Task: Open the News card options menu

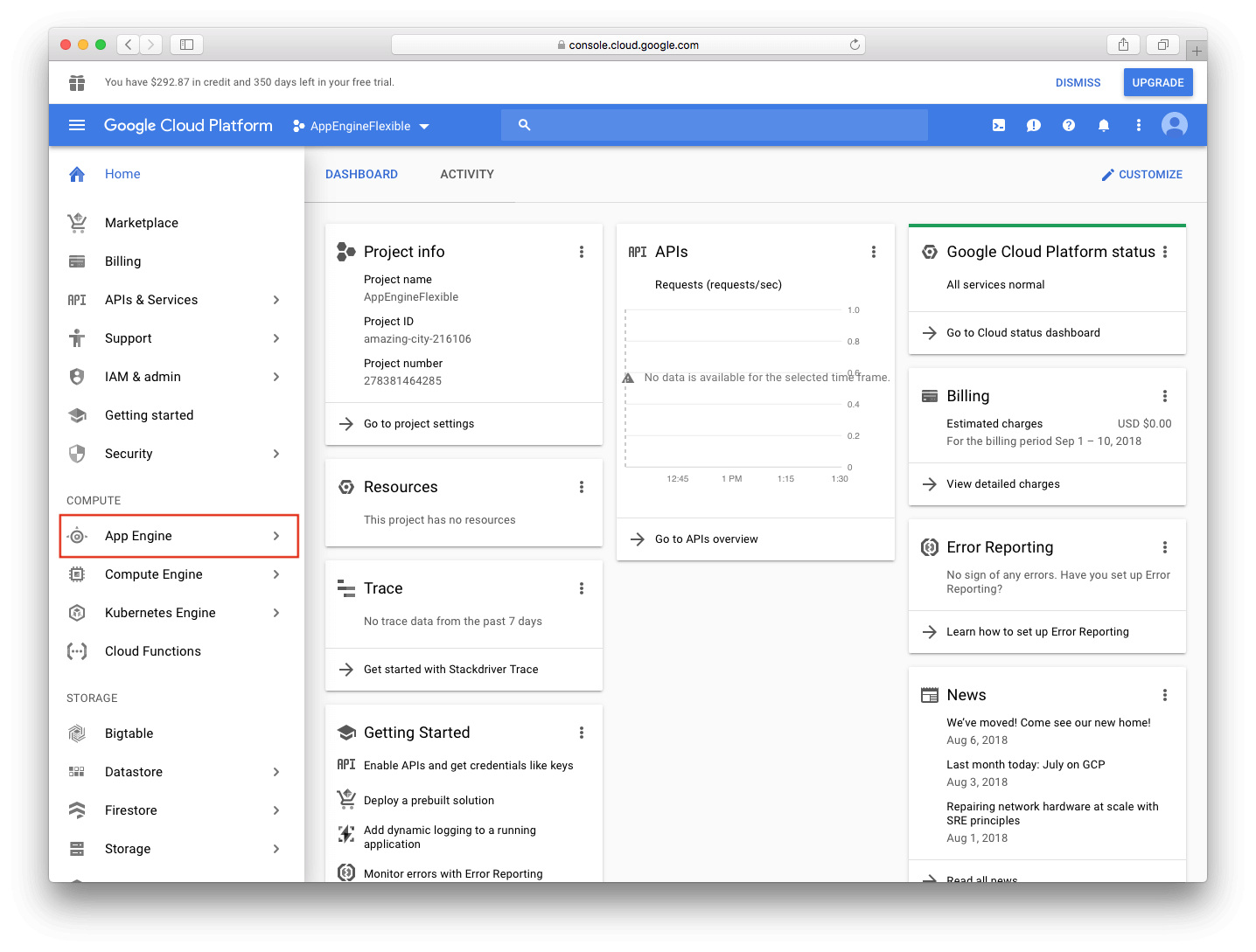Action: (1164, 694)
